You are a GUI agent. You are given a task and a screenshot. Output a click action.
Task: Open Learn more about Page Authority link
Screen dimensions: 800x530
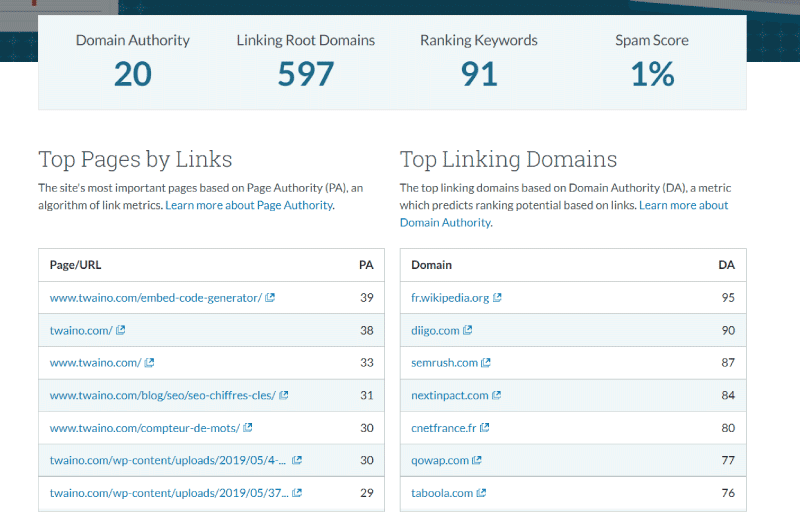pyautogui.click(x=249, y=205)
